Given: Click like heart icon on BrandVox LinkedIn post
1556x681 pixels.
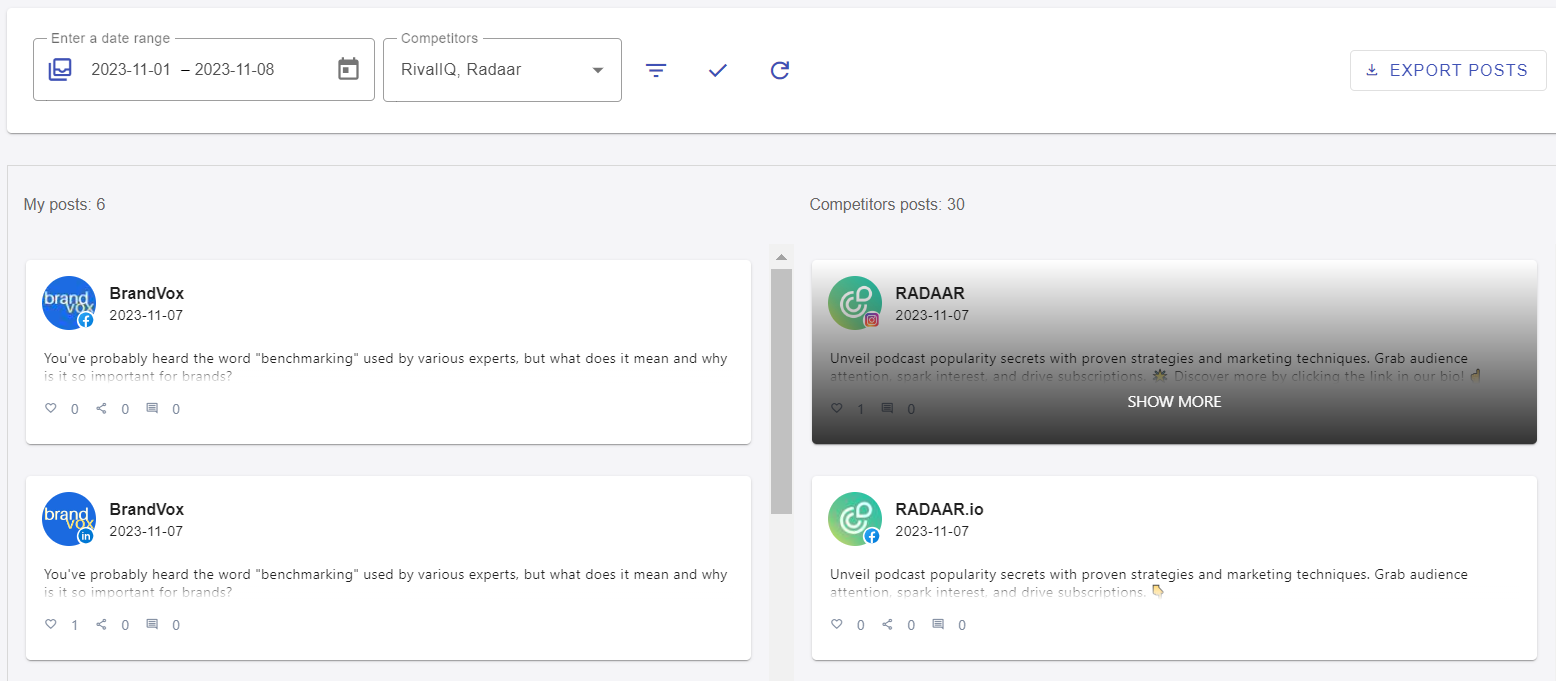Looking at the screenshot, I should pyautogui.click(x=51, y=624).
